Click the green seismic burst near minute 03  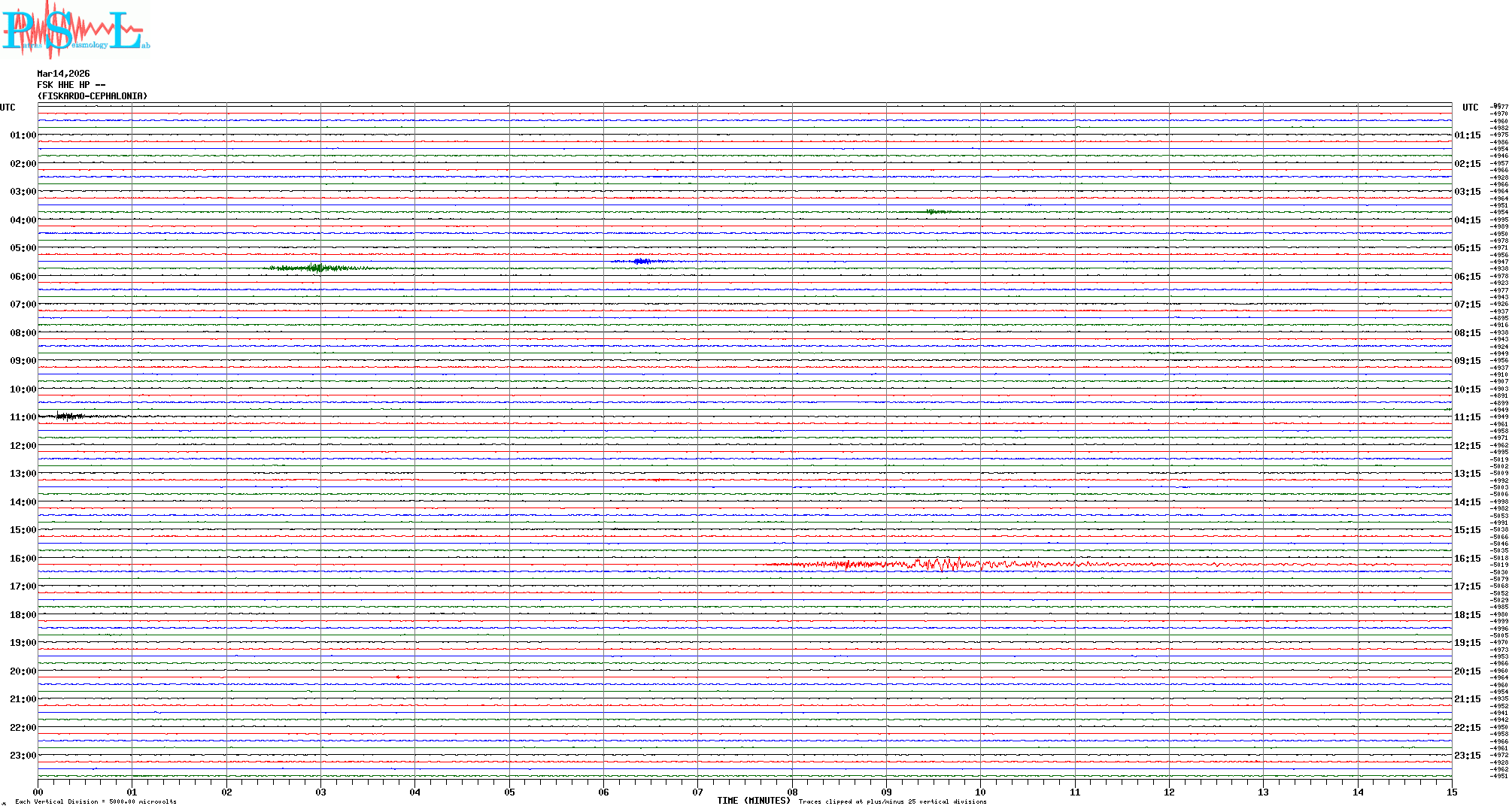tap(317, 268)
